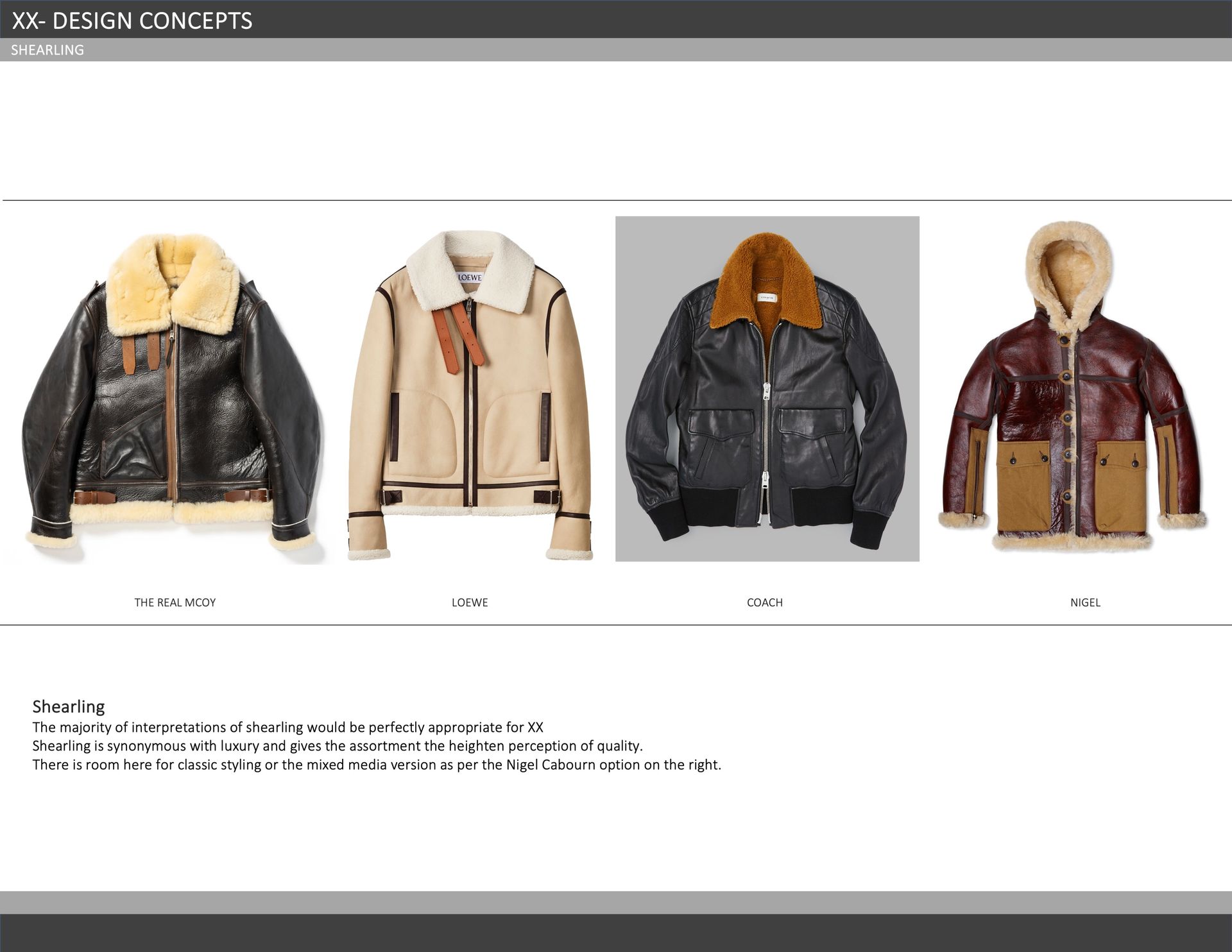This screenshot has height=952, width=1232.
Task: Click the dark footer bar at bottom
Action: pos(616,933)
